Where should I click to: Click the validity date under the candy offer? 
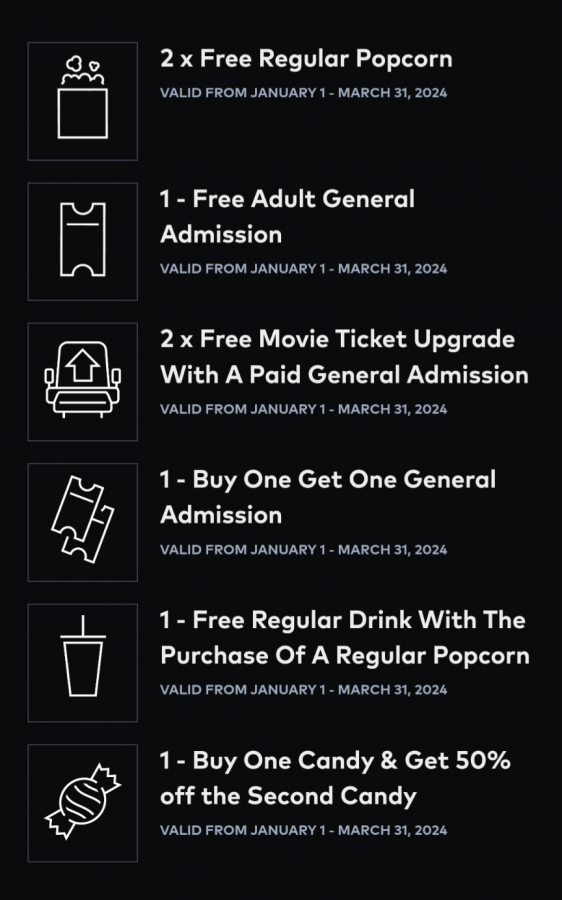click(303, 831)
